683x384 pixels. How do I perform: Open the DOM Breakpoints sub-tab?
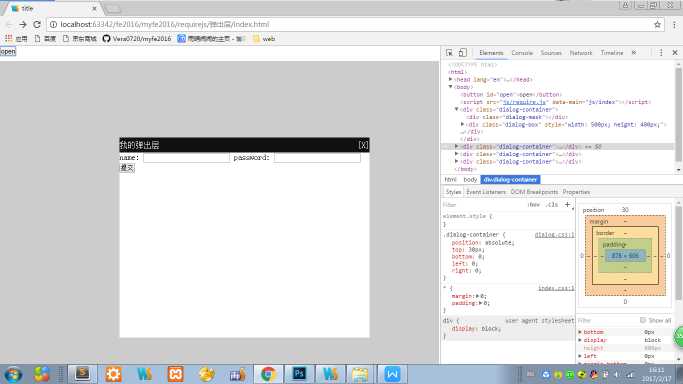pyautogui.click(x=534, y=192)
